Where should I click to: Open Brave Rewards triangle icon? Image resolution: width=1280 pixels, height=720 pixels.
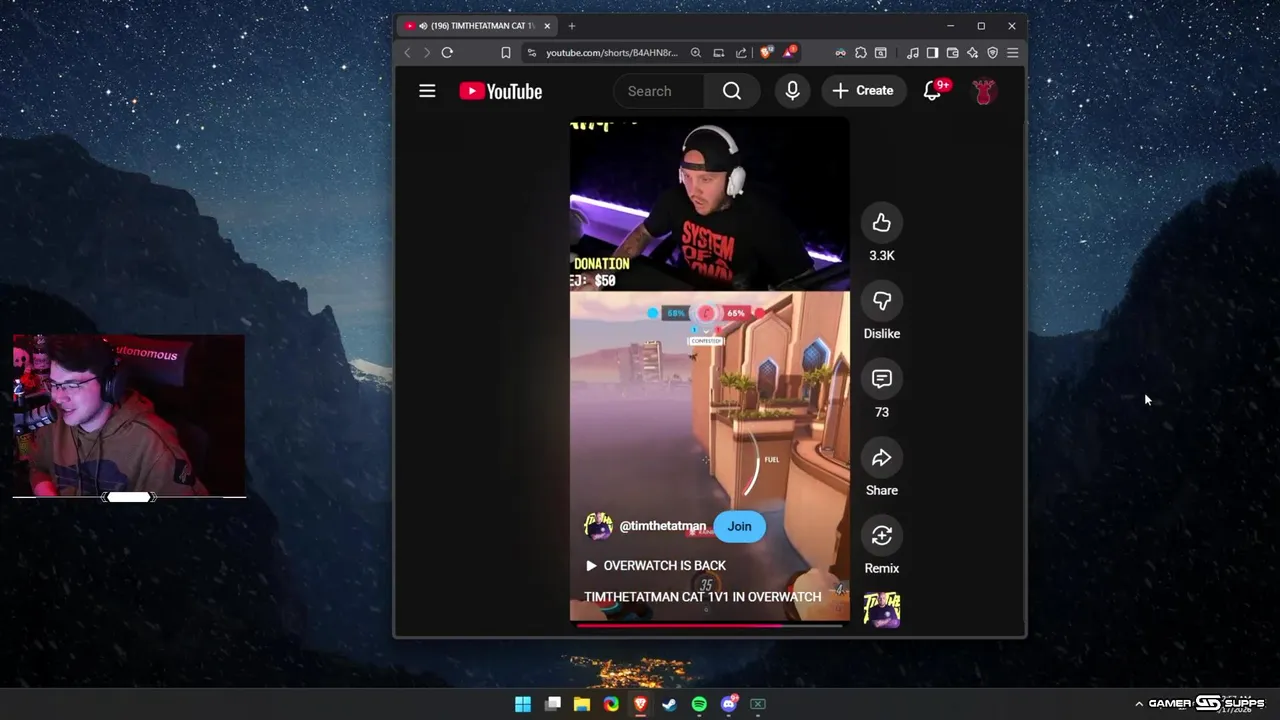point(790,52)
